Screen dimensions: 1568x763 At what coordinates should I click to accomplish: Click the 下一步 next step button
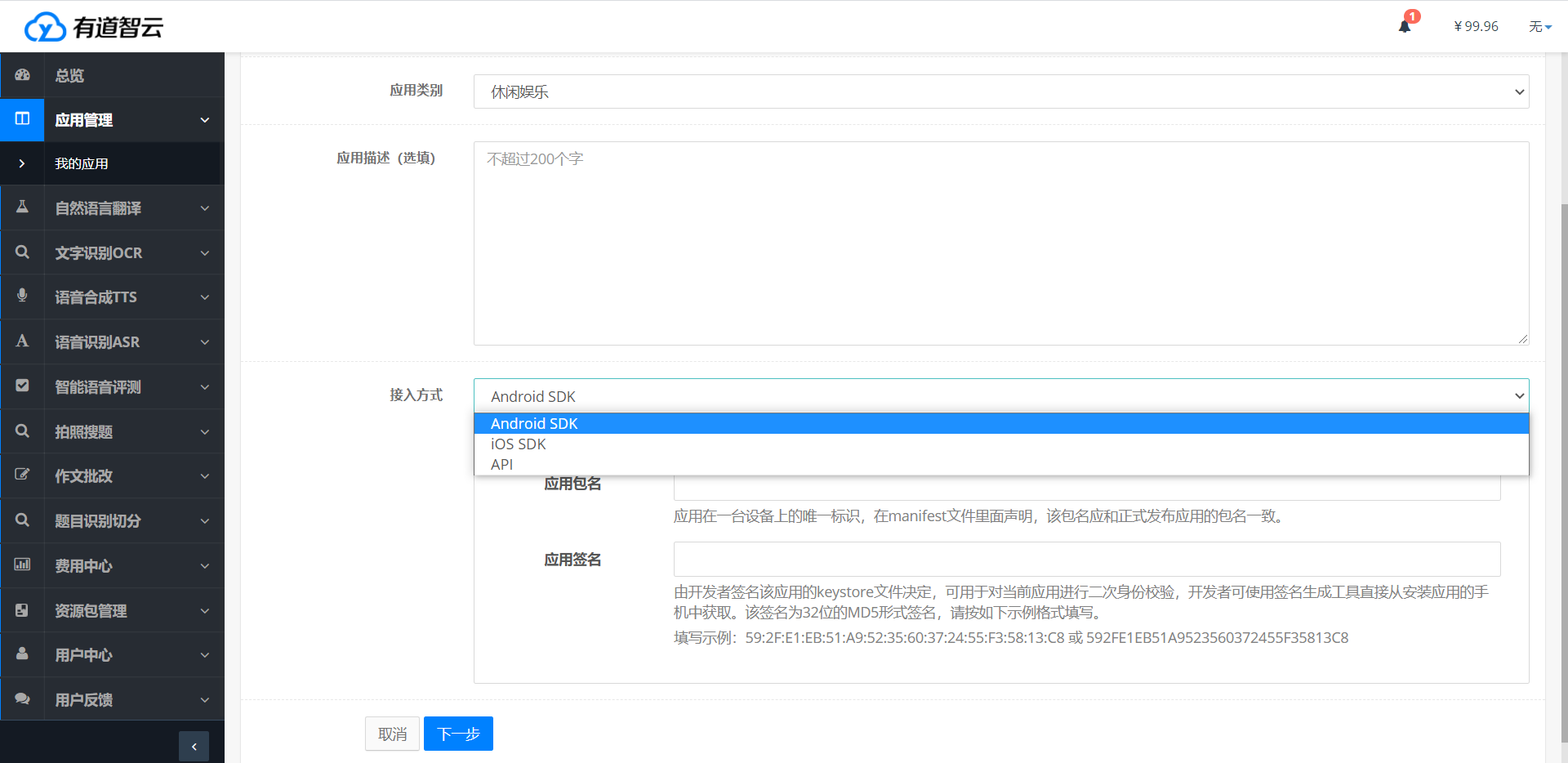(x=458, y=734)
